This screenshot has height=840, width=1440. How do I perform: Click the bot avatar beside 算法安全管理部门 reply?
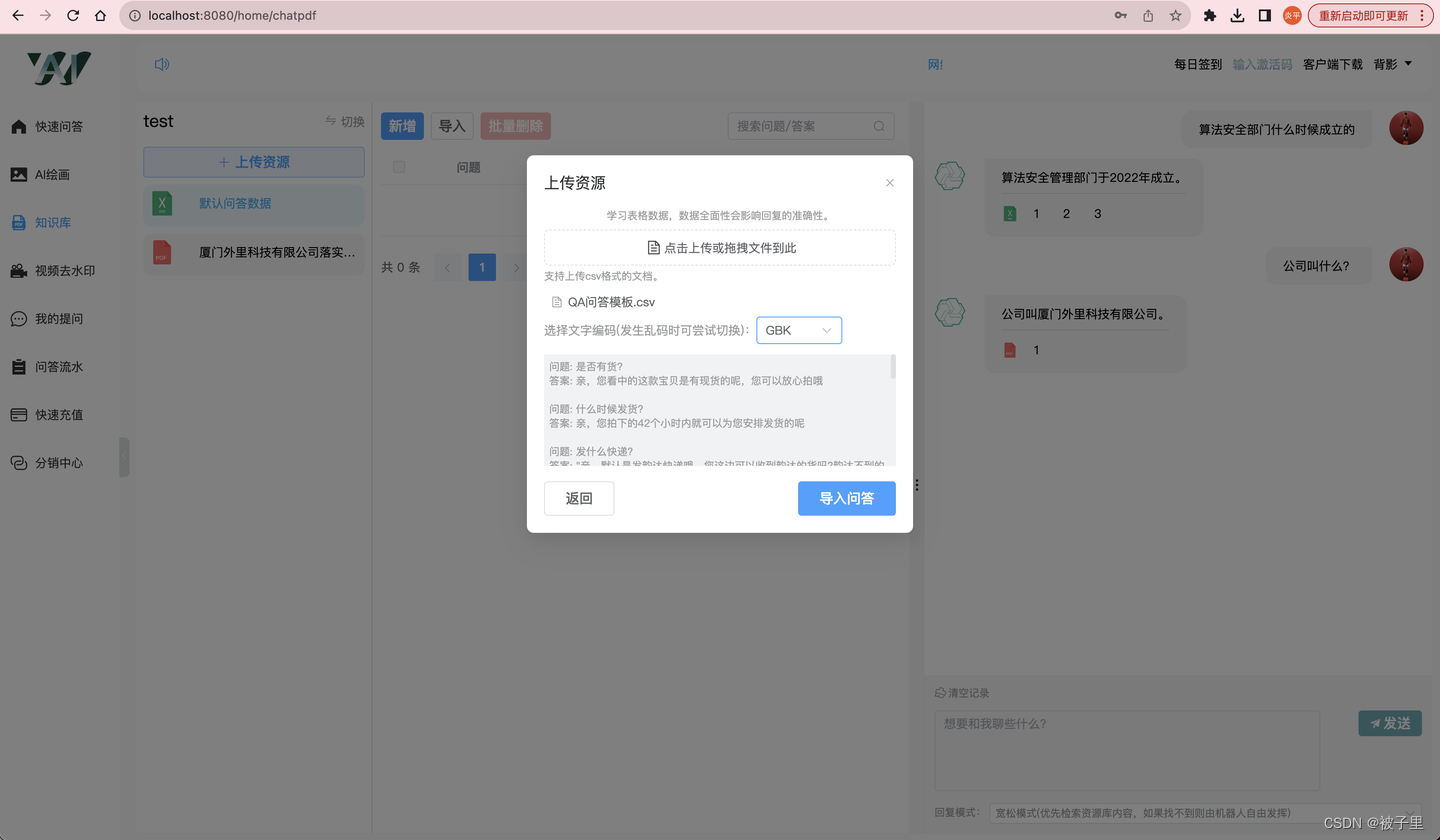pyautogui.click(x=950, y=176)
